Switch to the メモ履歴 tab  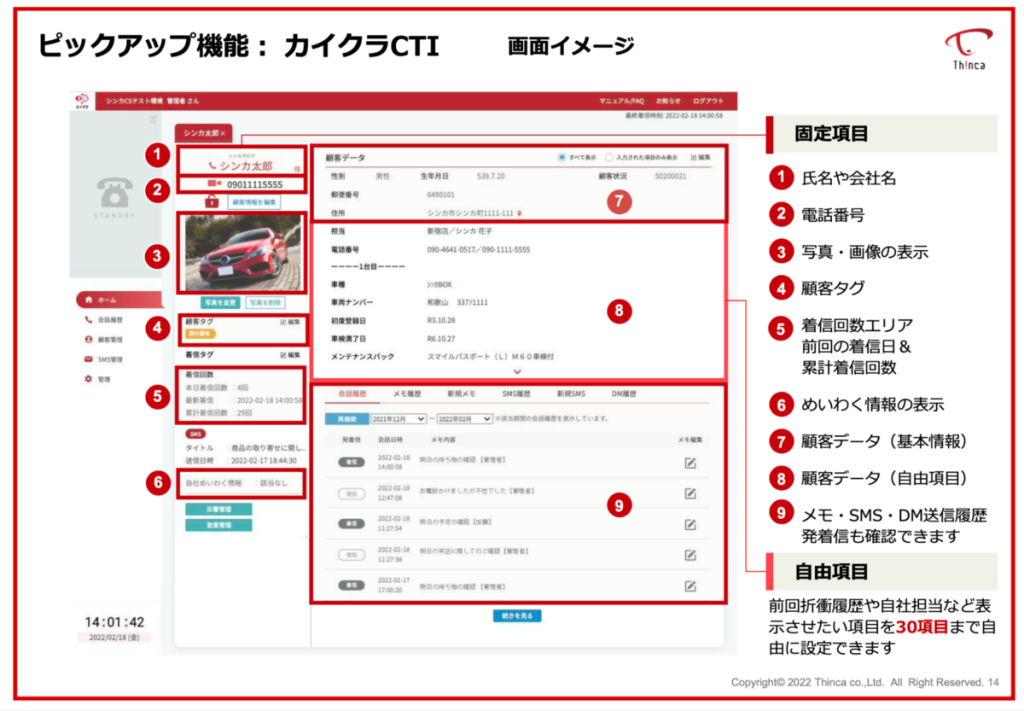407,394
